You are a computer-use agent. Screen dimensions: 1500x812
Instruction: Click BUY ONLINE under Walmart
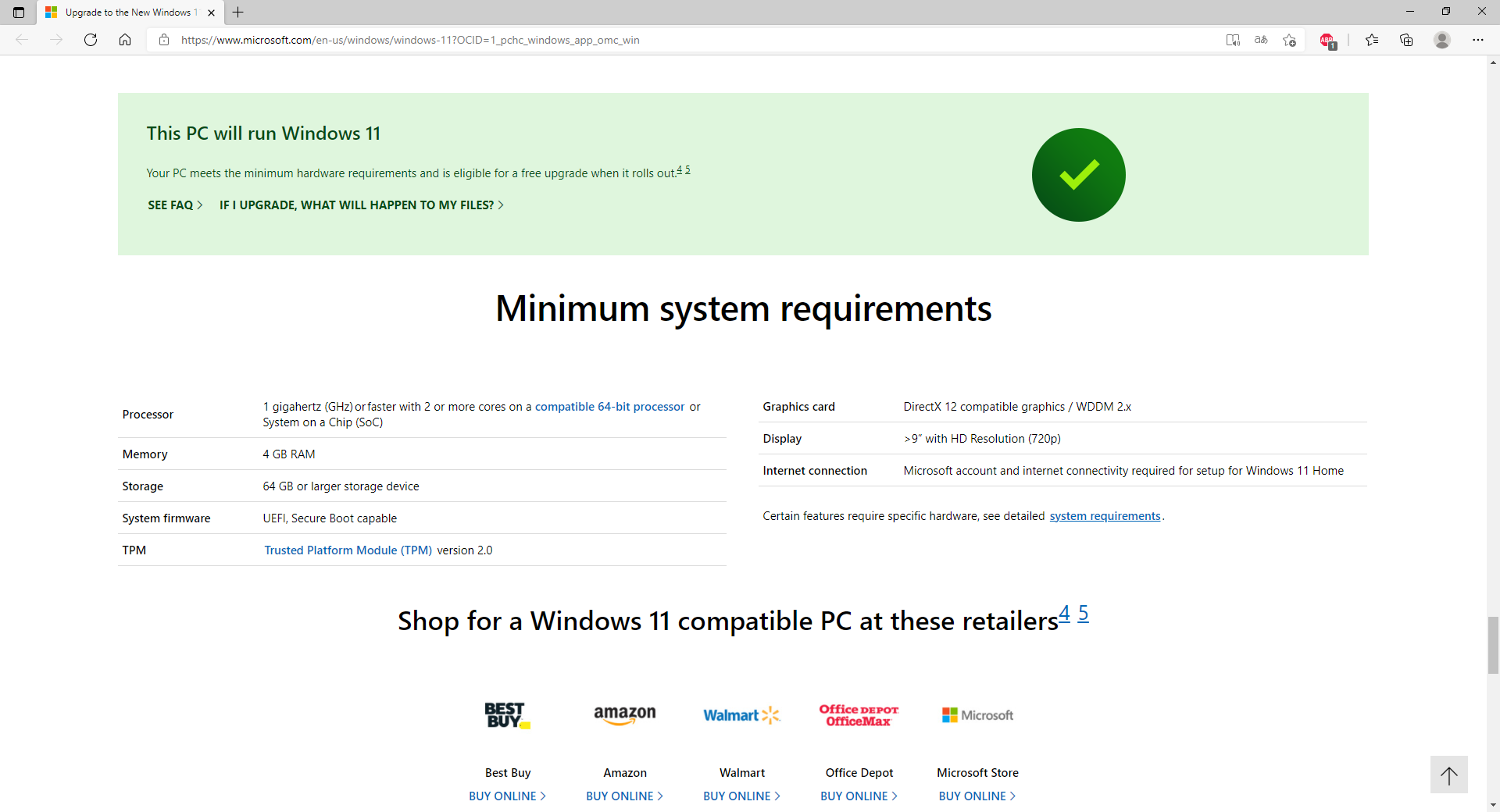click(742, 796)
